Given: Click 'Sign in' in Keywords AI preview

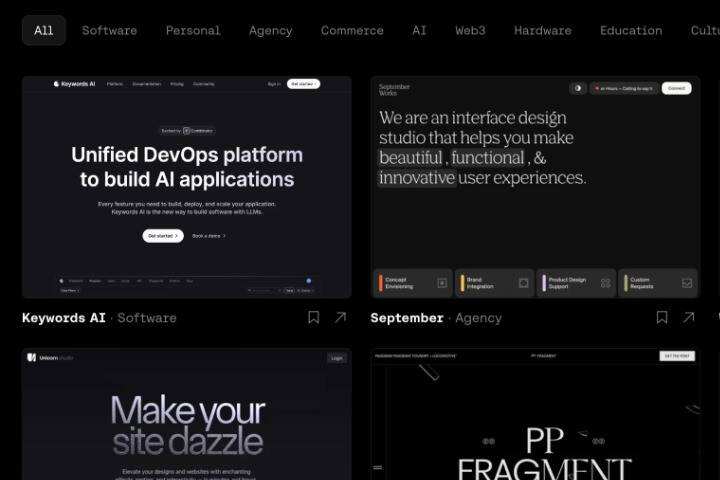Looking at the screenshot, I should point(274,84).
